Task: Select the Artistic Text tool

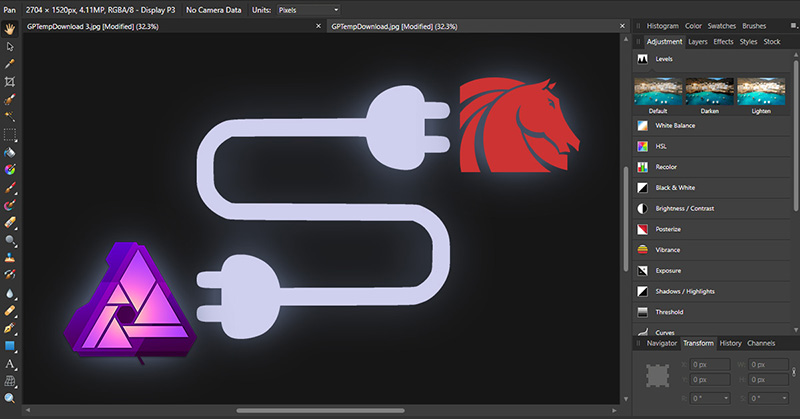Action: point(10,363)
